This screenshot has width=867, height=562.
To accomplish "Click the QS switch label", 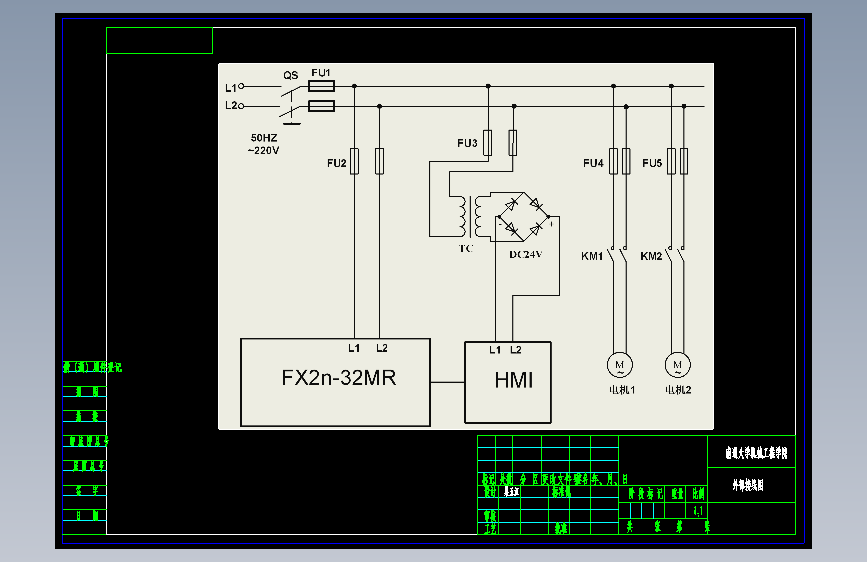I will point(291,75).
